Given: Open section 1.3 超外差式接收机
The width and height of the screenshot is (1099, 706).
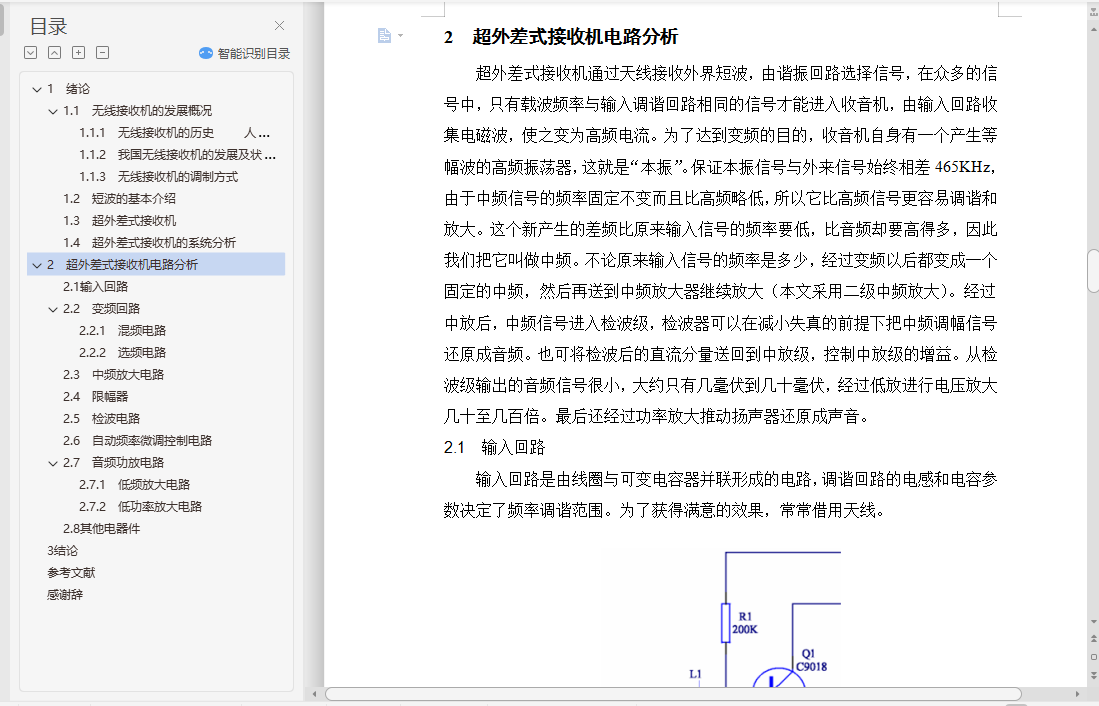Looking at the screenshot, I should point(119,221).
